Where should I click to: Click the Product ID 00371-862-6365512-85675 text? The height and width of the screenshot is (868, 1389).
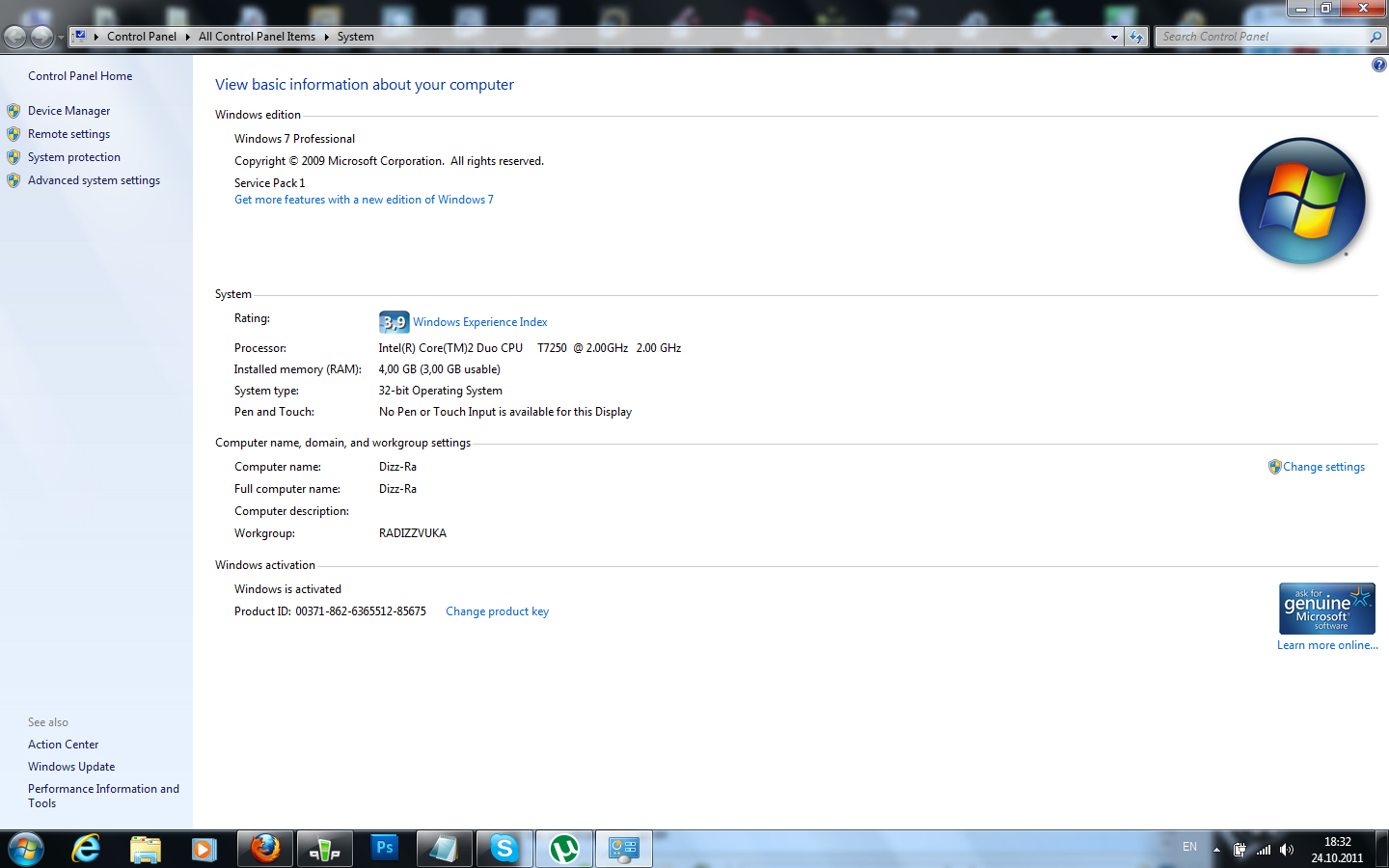point(330,611)
